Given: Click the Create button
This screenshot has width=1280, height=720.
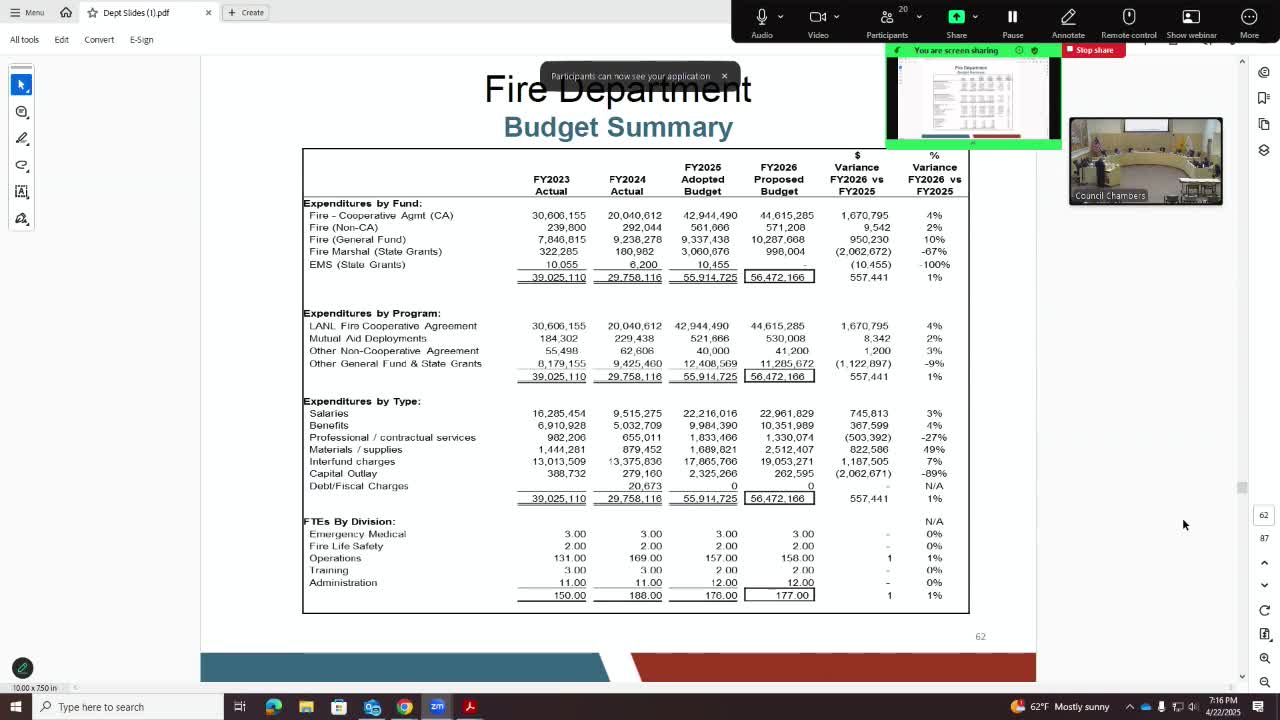Looking at the screenshot, I should [x=246, y=13].
